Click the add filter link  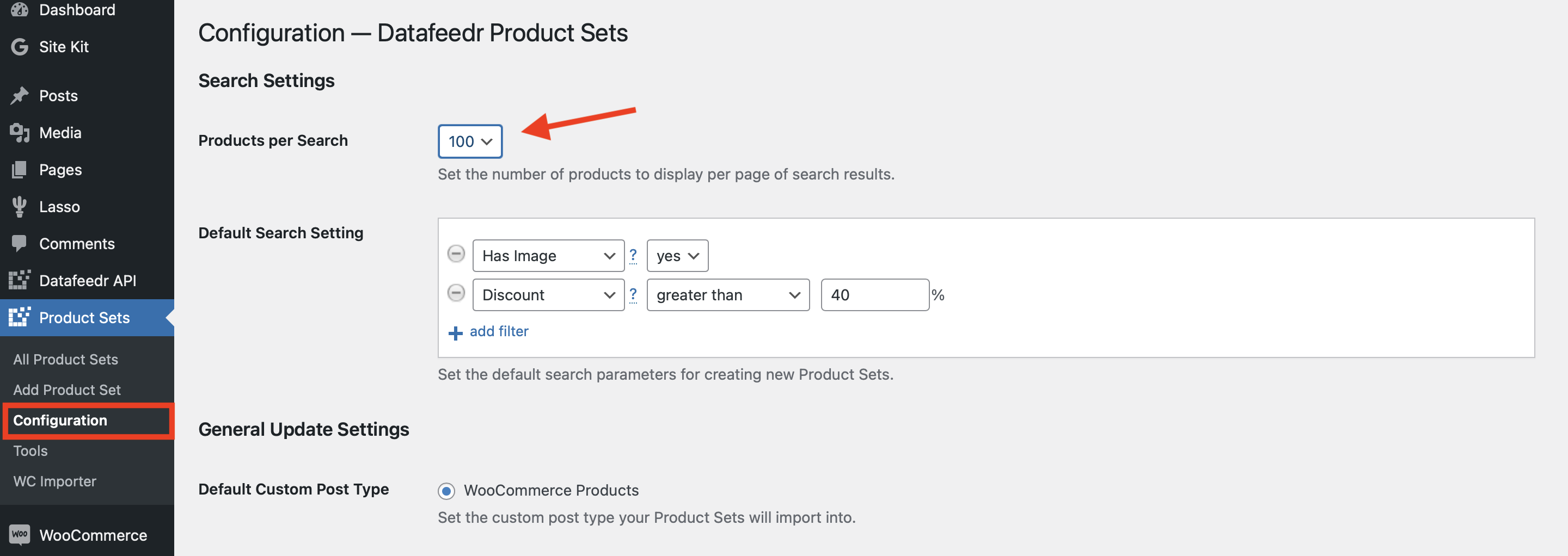(x=499, y=331)
